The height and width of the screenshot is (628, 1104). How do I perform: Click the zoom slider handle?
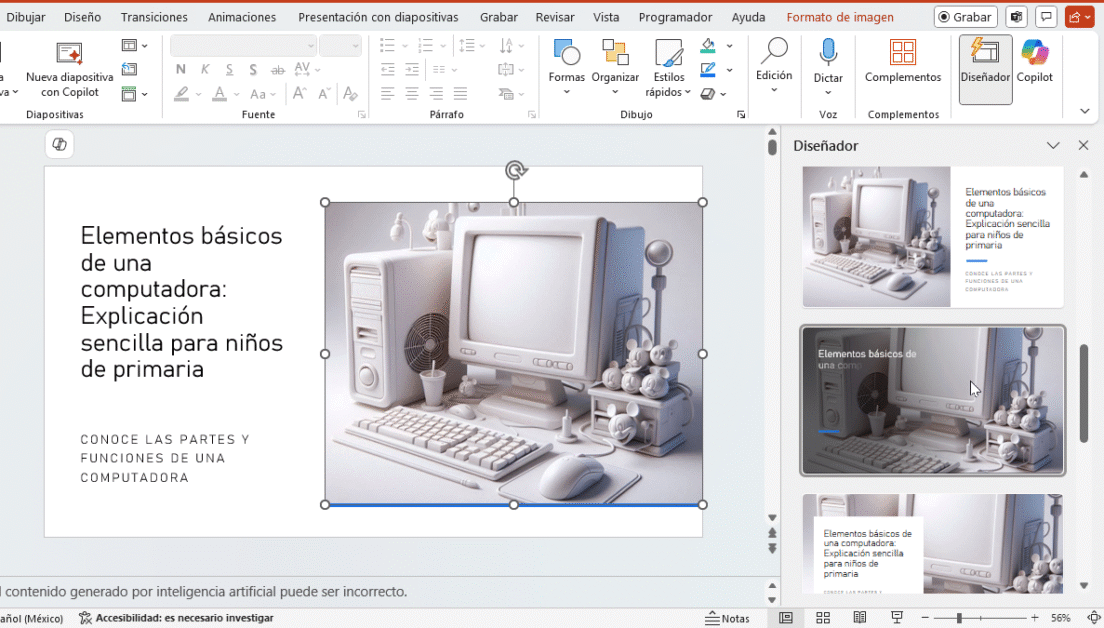click(959, 618)
